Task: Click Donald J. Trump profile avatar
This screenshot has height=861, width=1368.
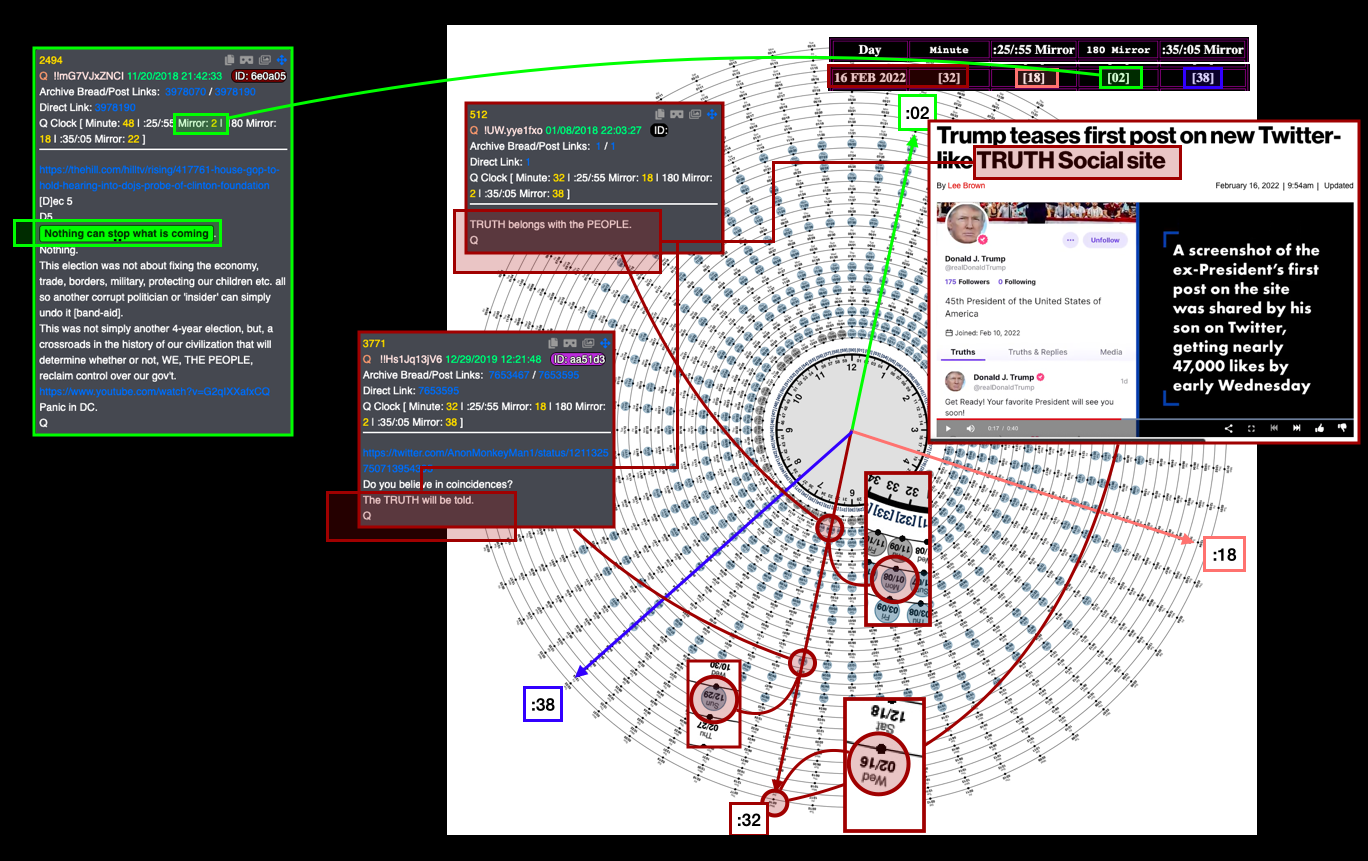Action: click(x=966, y=224)
